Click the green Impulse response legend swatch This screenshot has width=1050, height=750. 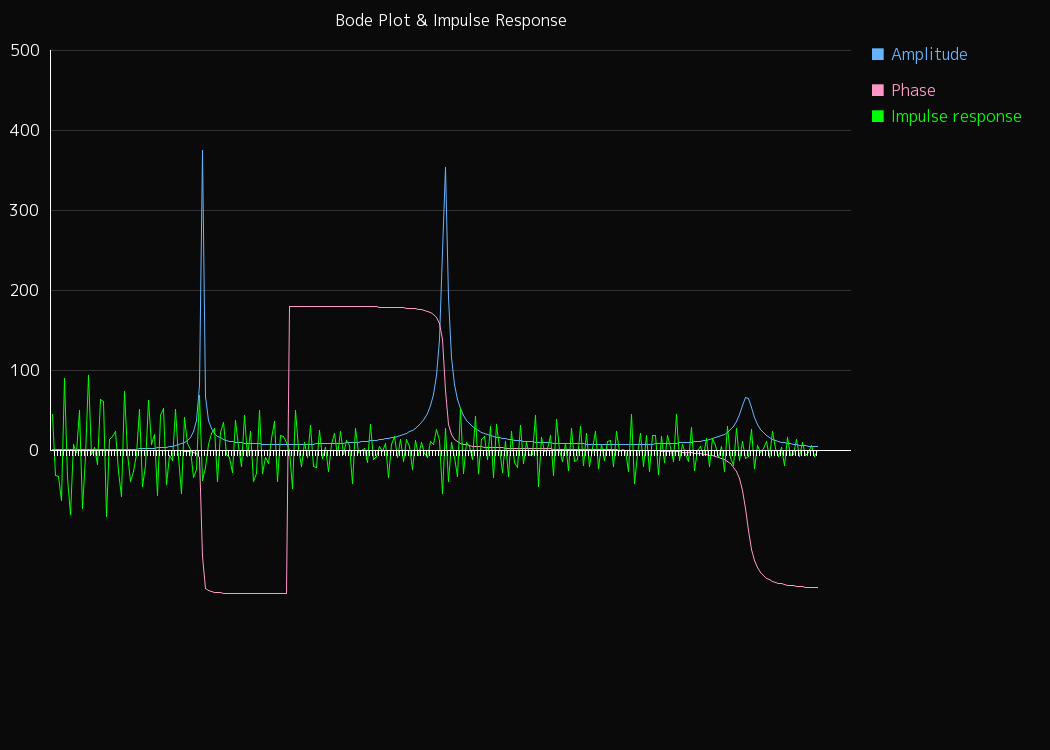pos(878,116)
